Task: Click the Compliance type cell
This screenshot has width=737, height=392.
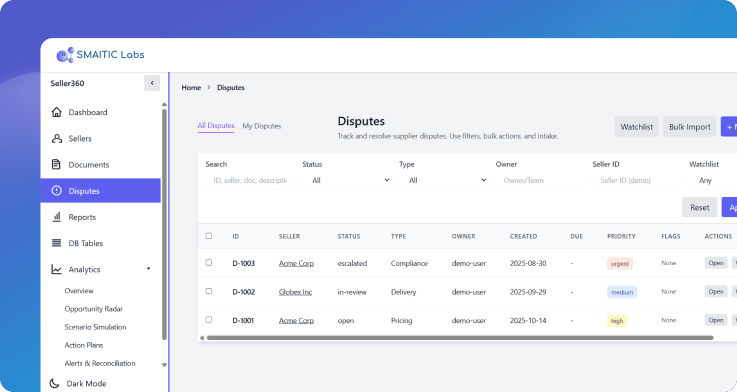Action: (x=409, y=263)
